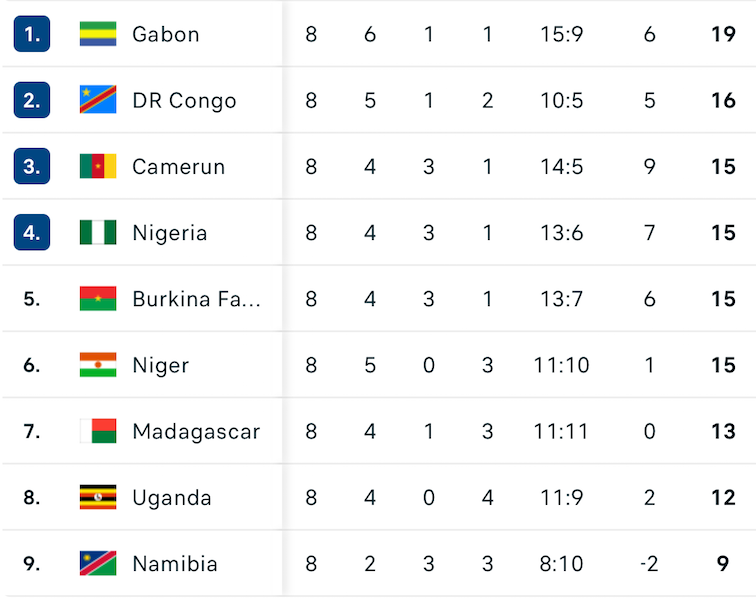Open the DR Congo team link
The height and width of the screenshot is (600, 756).
tap(184, 100)
